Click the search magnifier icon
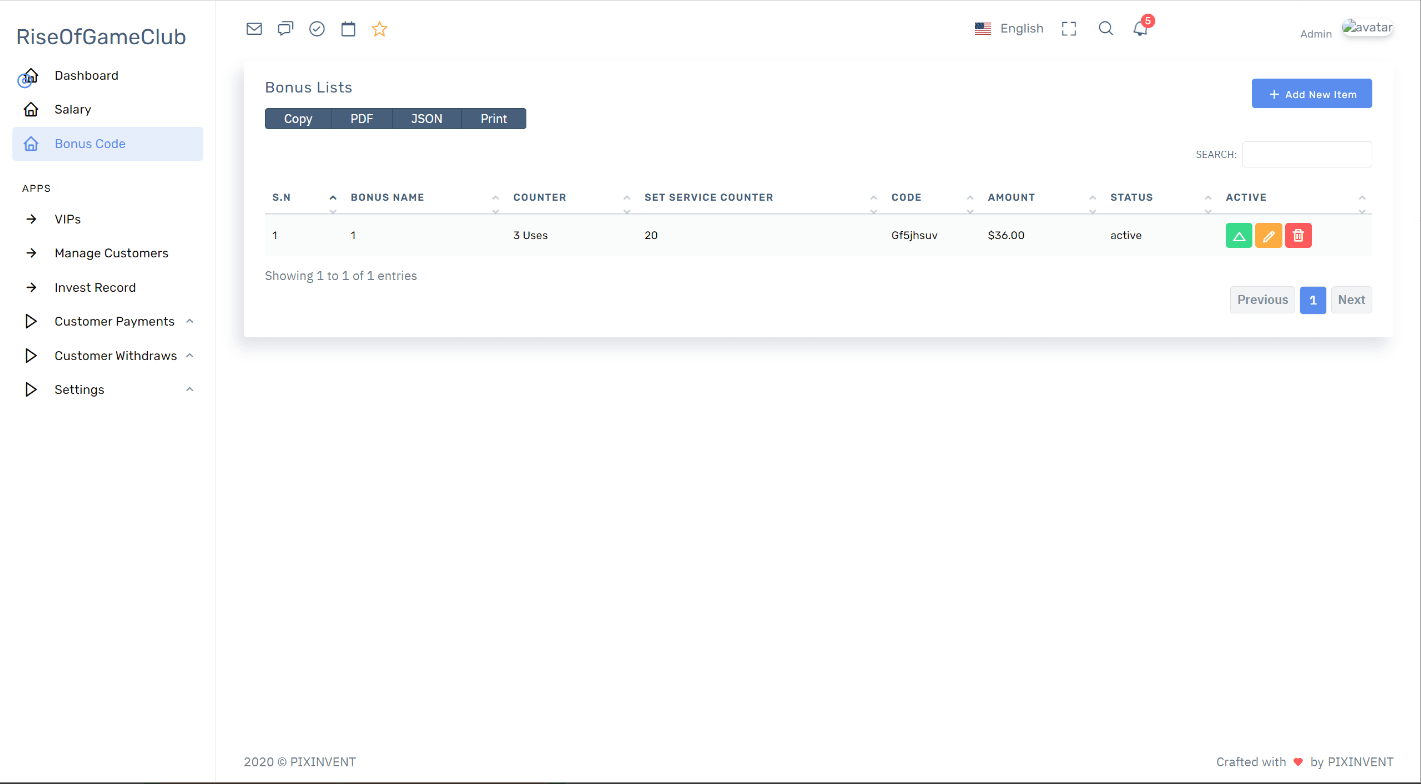Viewport: 1421px width, 784px height. tap(1105, 29)
